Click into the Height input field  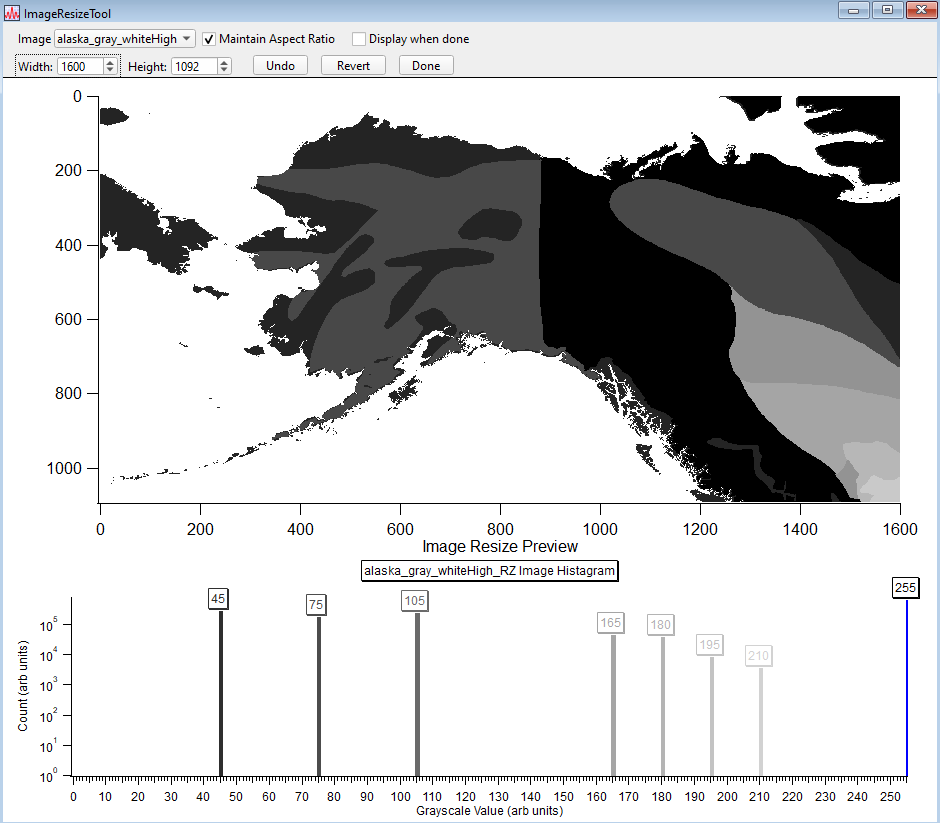[x=193, y=66]
